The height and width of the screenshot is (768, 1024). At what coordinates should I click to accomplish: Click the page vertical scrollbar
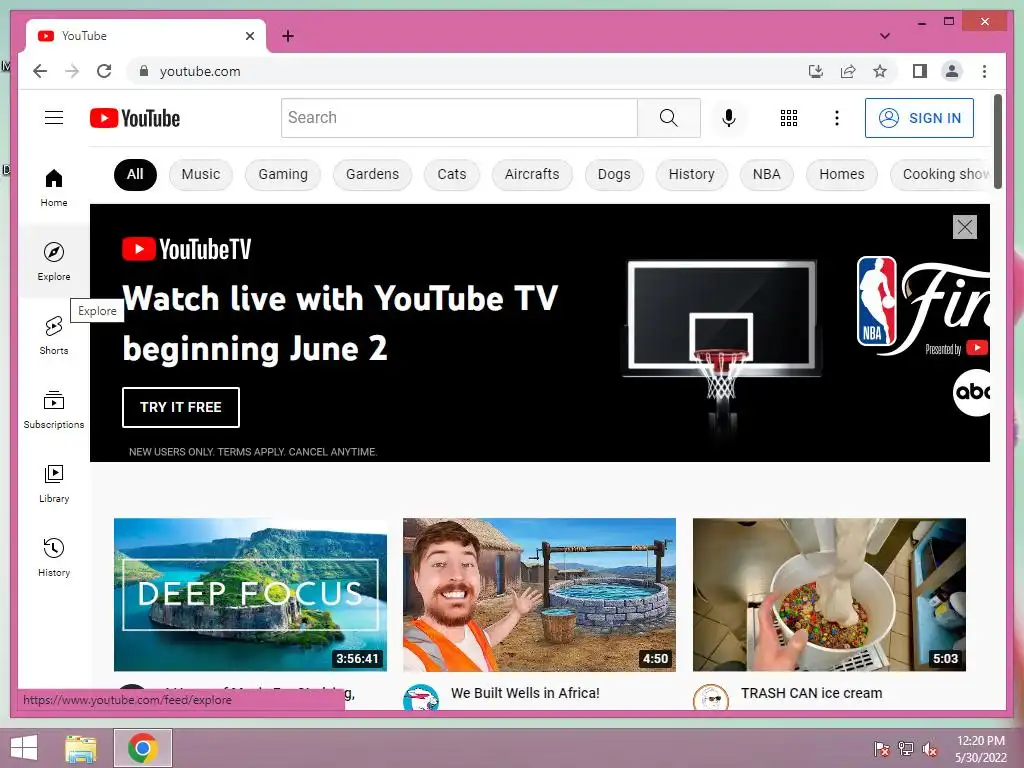pyautogui.click(x=998, y=141)
